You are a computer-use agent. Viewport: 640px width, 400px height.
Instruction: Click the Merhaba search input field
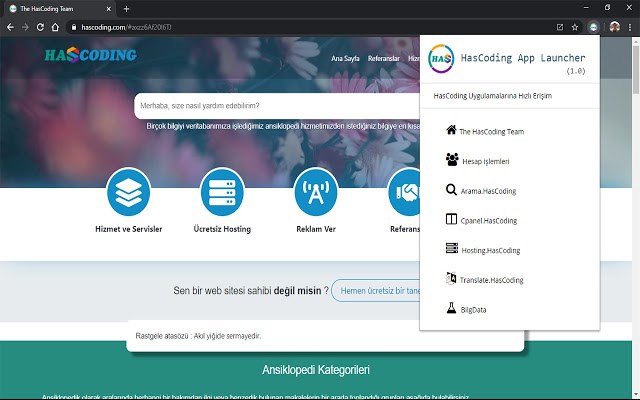278,106
